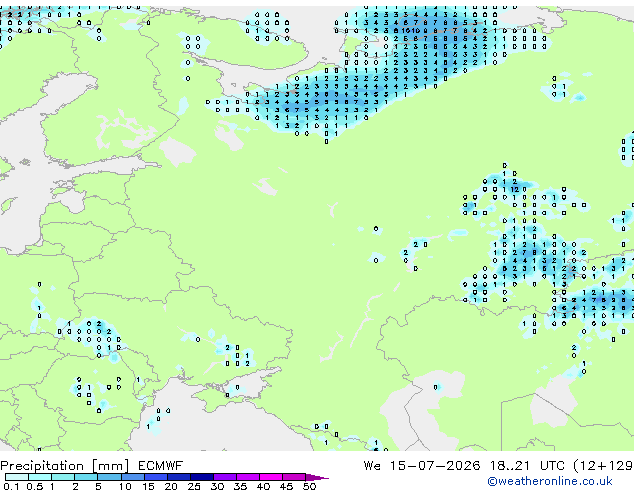Screen dimensions: 634x490
Task: Click the legend scale label '35'
Action: click(240, 486)
